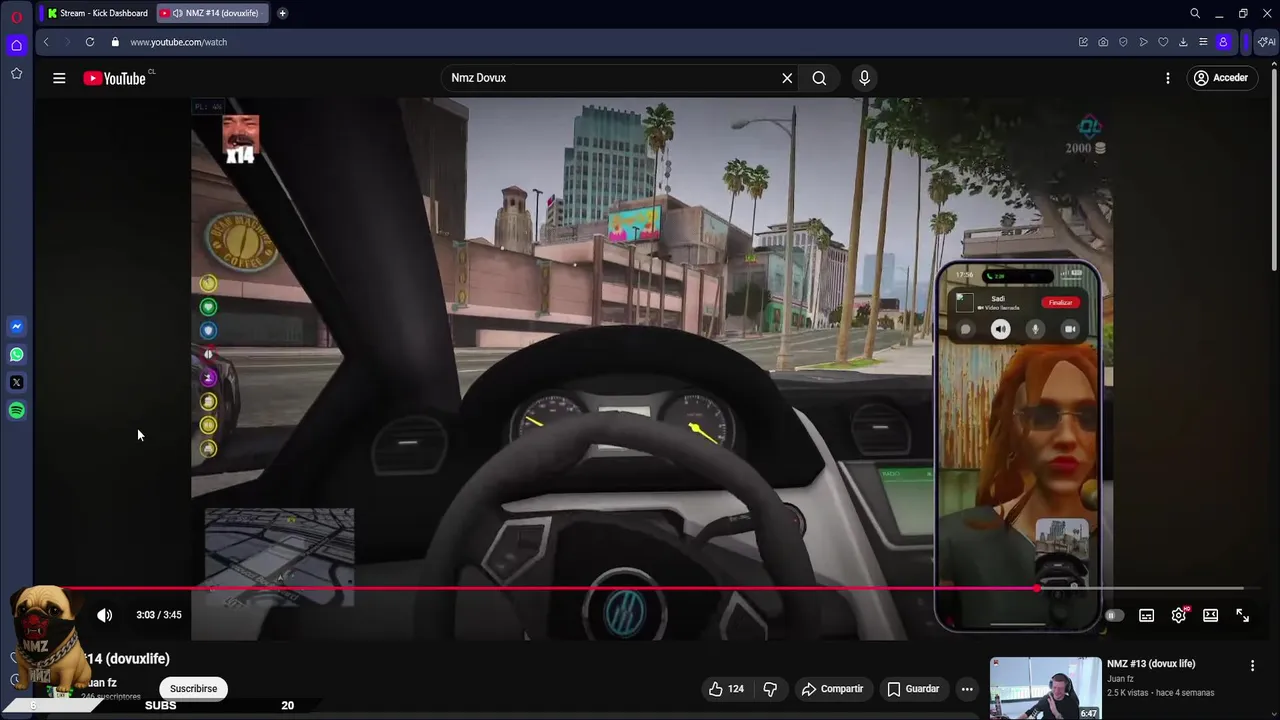Open more video actions ellipsis menu
The height and width of the screenshot is (720, 1280).
coord(967,689)
